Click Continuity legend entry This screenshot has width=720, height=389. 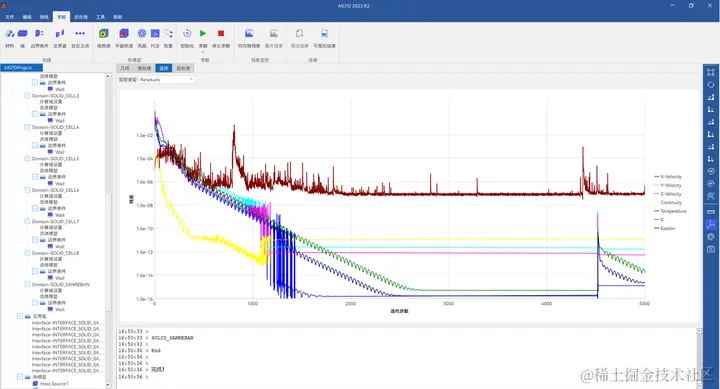pos(668,203)
